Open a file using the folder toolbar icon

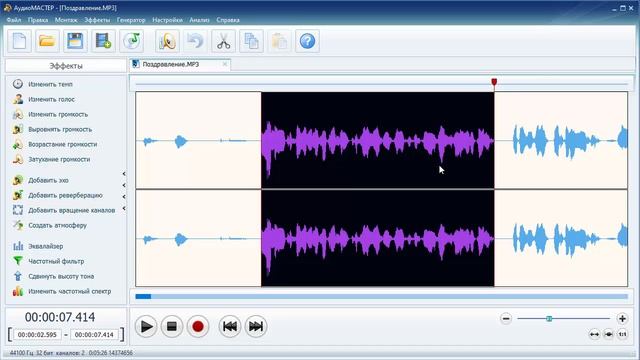tap(47, 41)
